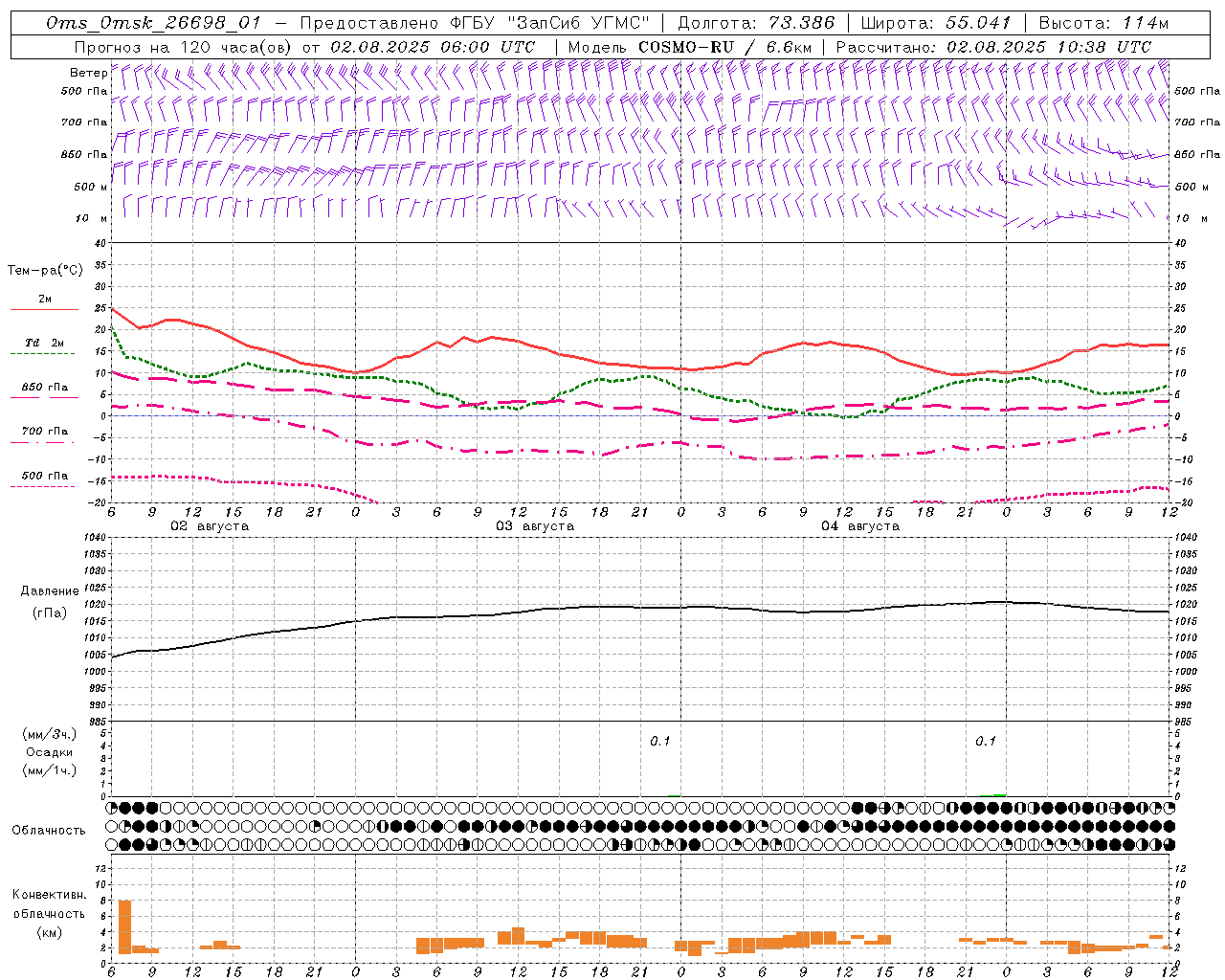Click the "04 августа" date label
Screen dimensions: 1225x980
click(x=860, y=526)
